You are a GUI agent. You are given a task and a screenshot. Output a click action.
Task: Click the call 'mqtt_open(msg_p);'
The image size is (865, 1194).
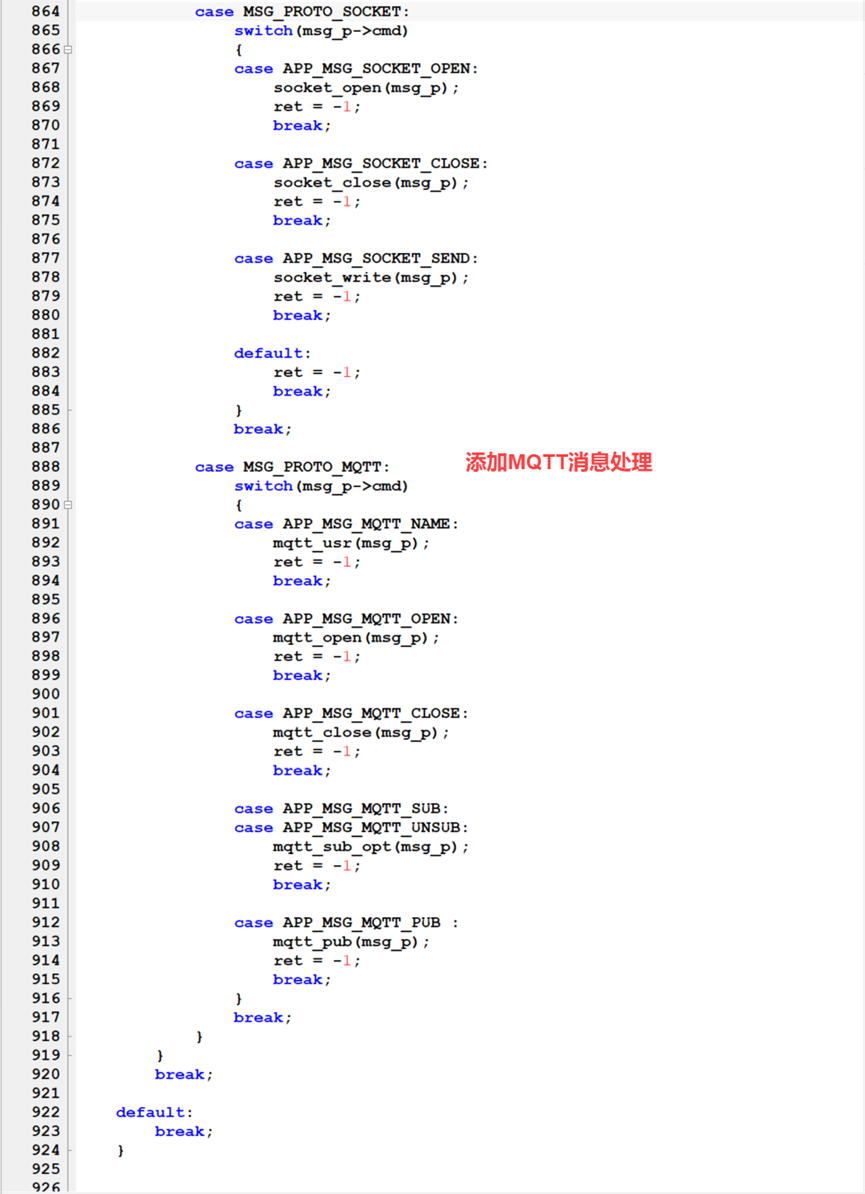[x=356, y=637]
